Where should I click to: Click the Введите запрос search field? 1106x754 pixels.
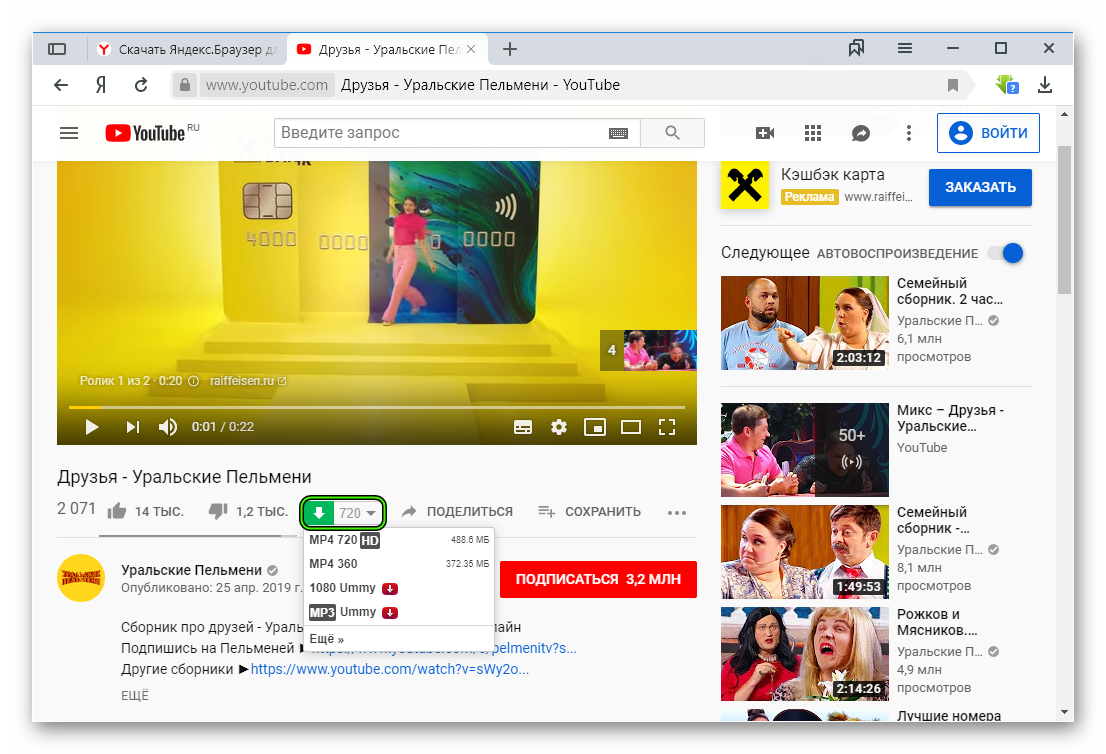click(x=457, y=133)
